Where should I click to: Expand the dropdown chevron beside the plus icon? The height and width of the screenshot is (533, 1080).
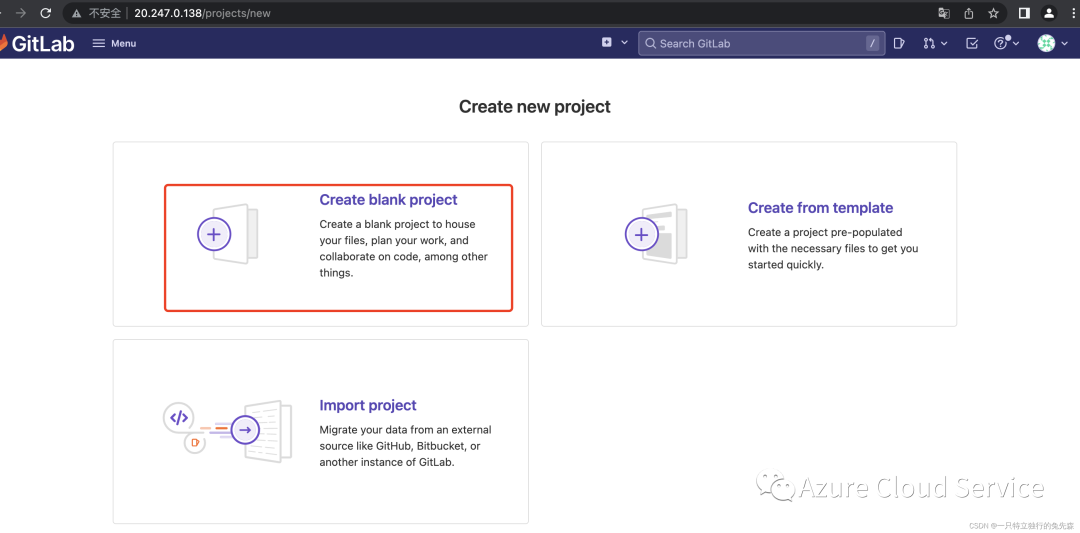tap(625, 43)
